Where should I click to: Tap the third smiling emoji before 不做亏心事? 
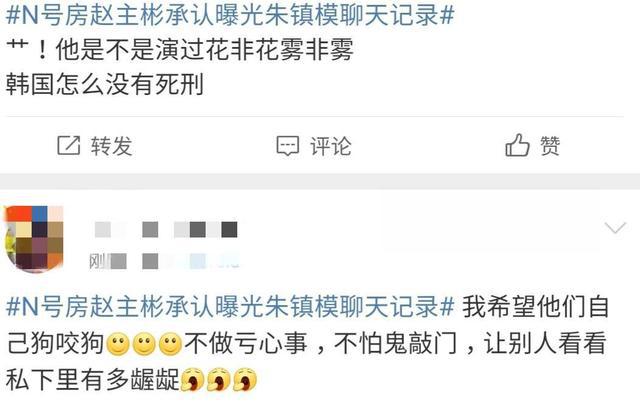170,344
